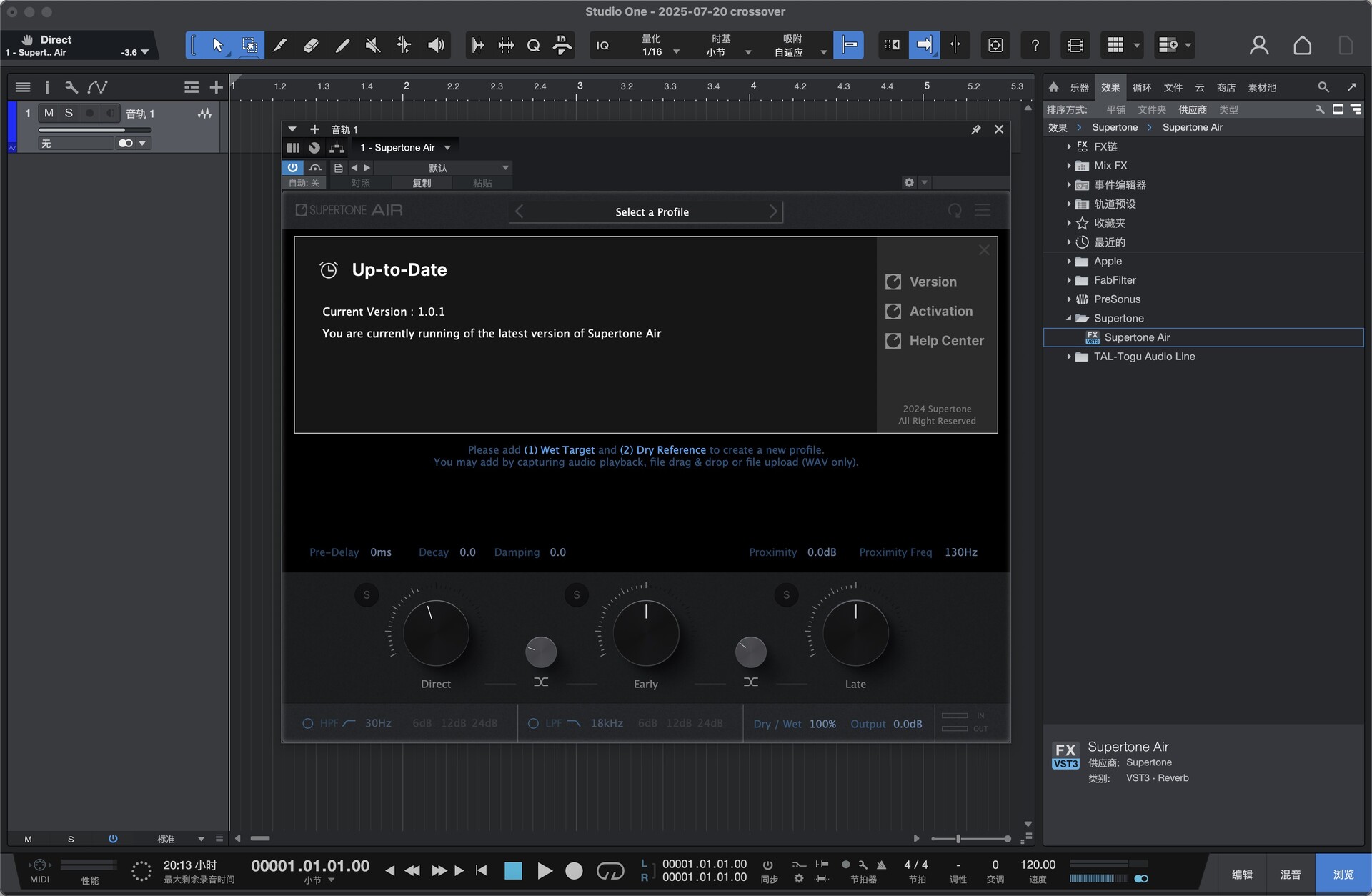This screenshot has width=1372, height=896.
Task: Open the Help Center link
Action: (935, 341)
